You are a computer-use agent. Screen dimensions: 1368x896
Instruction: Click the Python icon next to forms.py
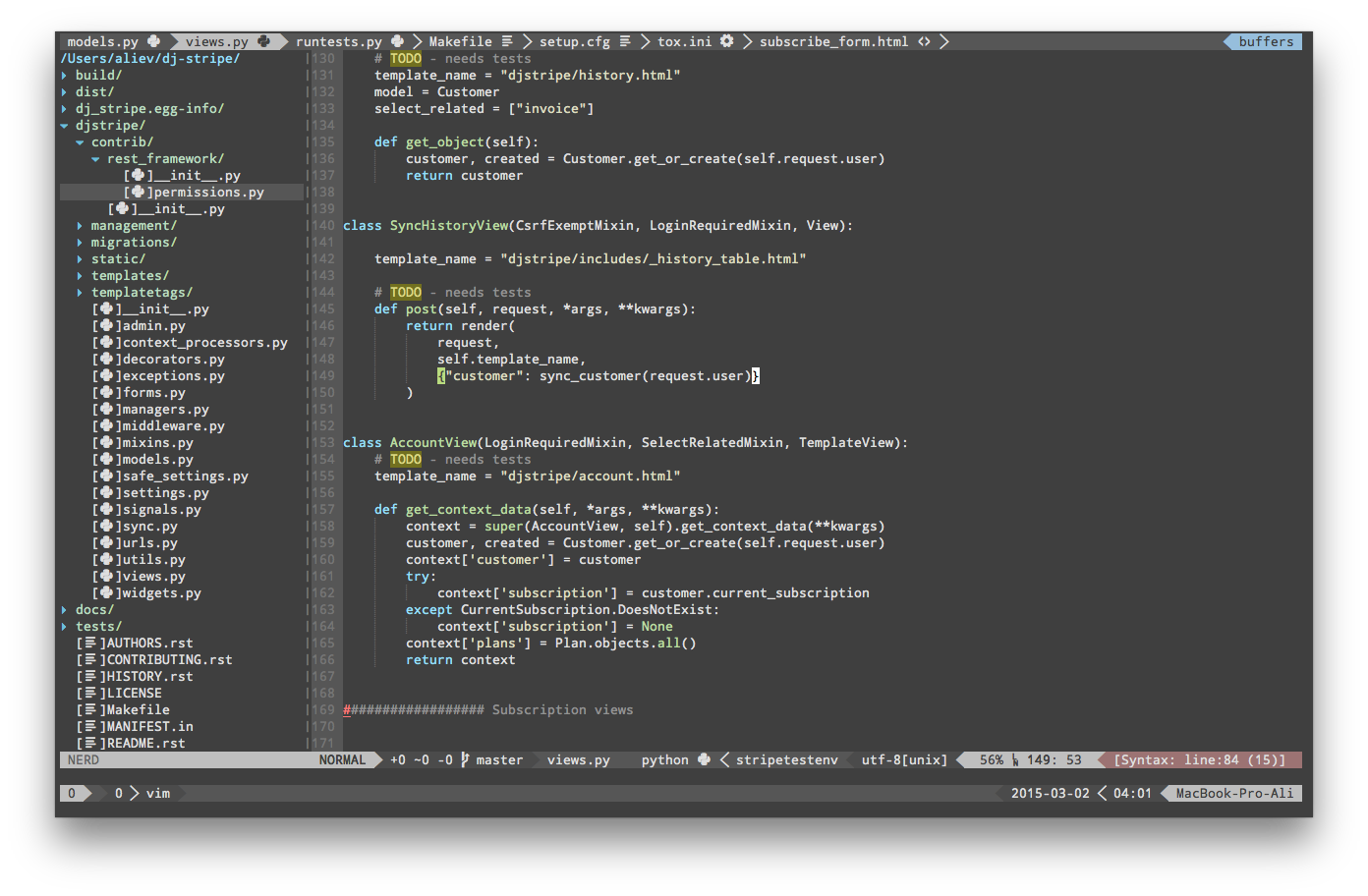(106, 392)
